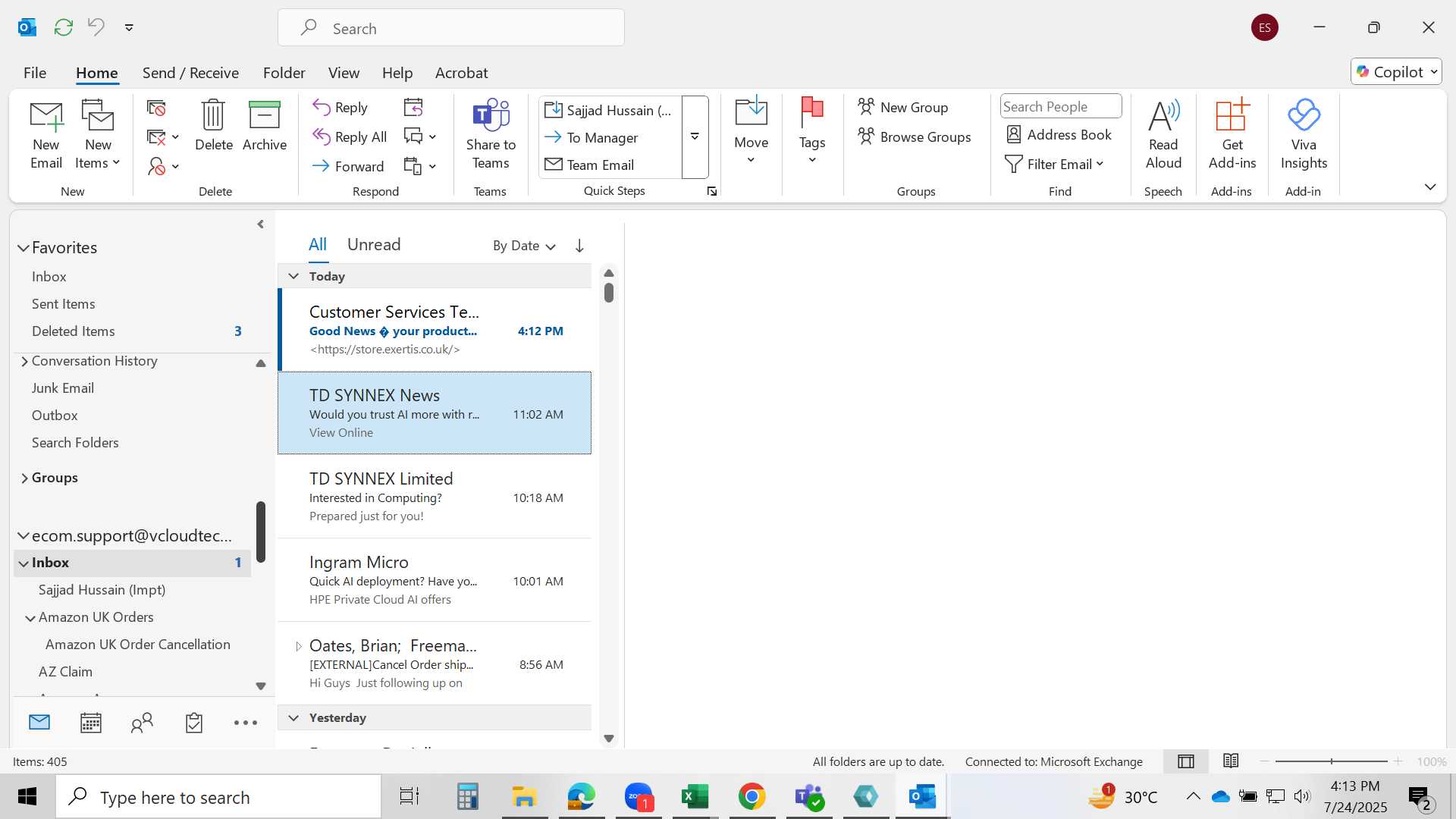
Task: Collapse the Amazon UK Orders folder
Action: click(30, 618)
